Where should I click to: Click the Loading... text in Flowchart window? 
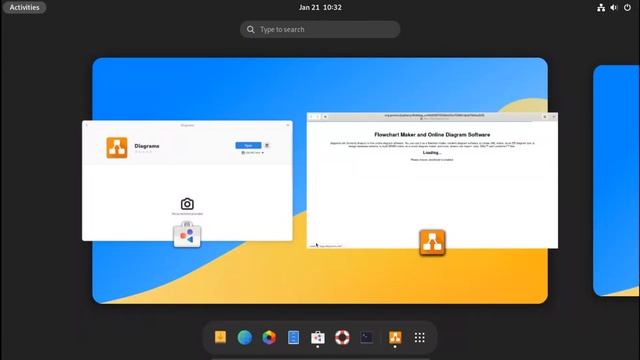click(x=432, y=153)
